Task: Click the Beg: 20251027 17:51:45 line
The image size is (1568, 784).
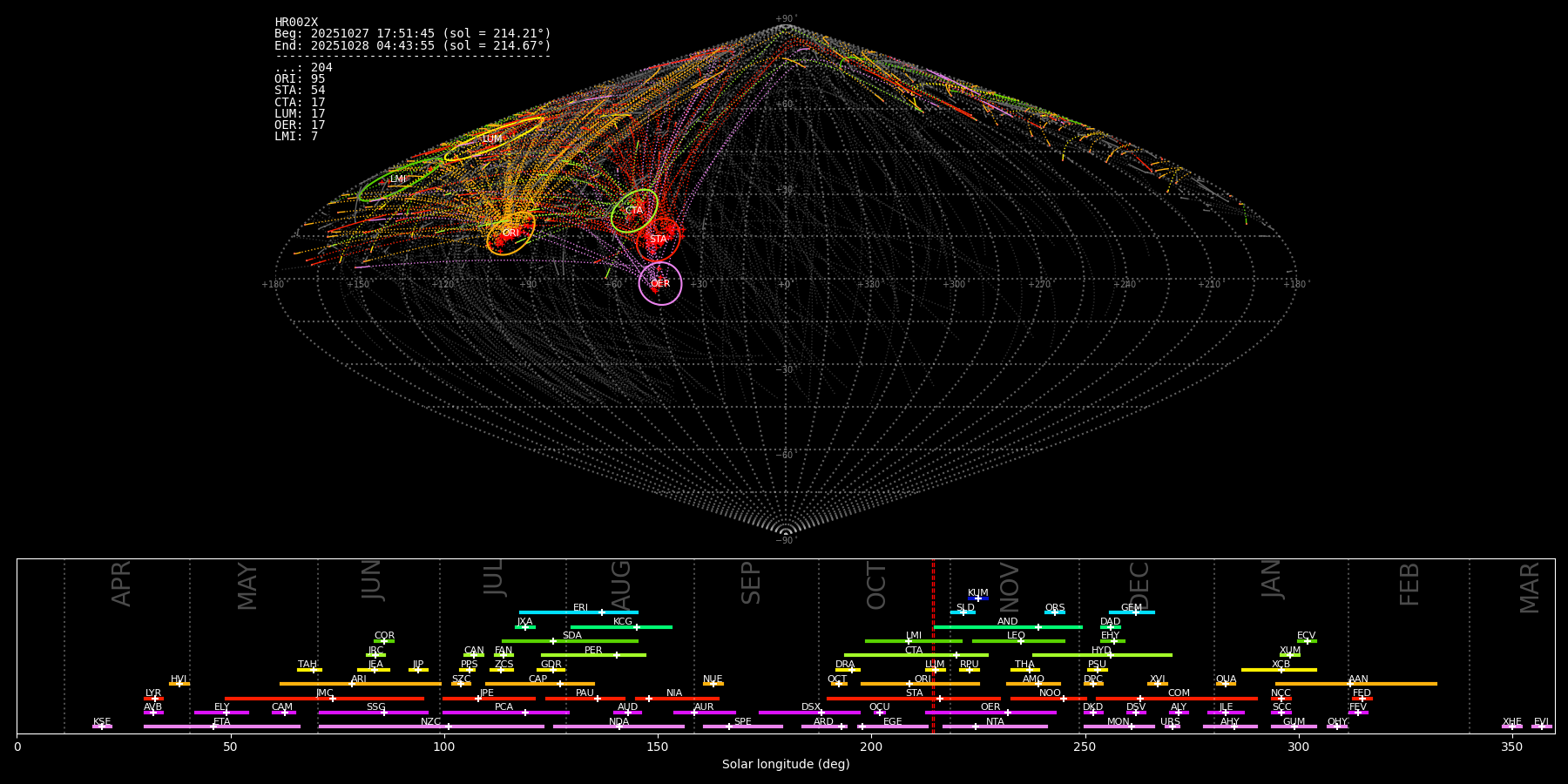Action: (x=413, y=34)
